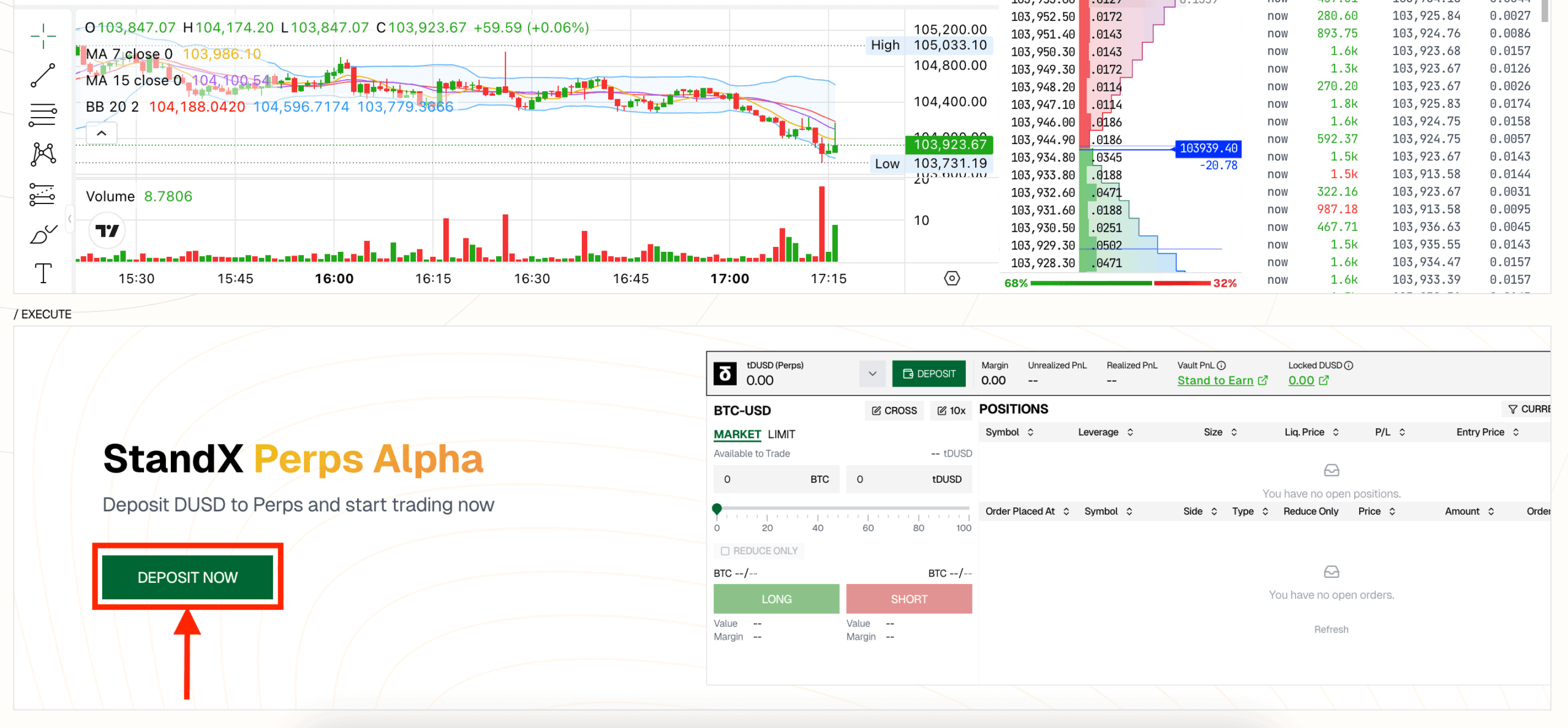Click the DEPOSIT NOW button
The image size is (1568, 728).
point(187,577)
